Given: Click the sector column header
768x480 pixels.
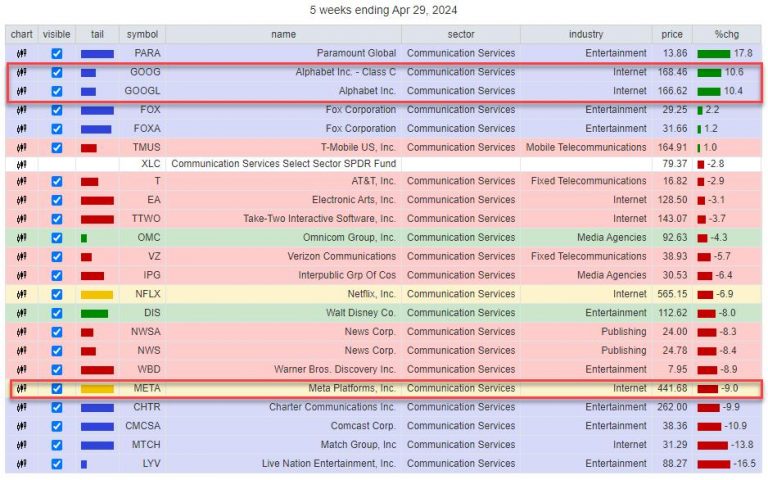Looking at the screenshot, I should [461, 34].
